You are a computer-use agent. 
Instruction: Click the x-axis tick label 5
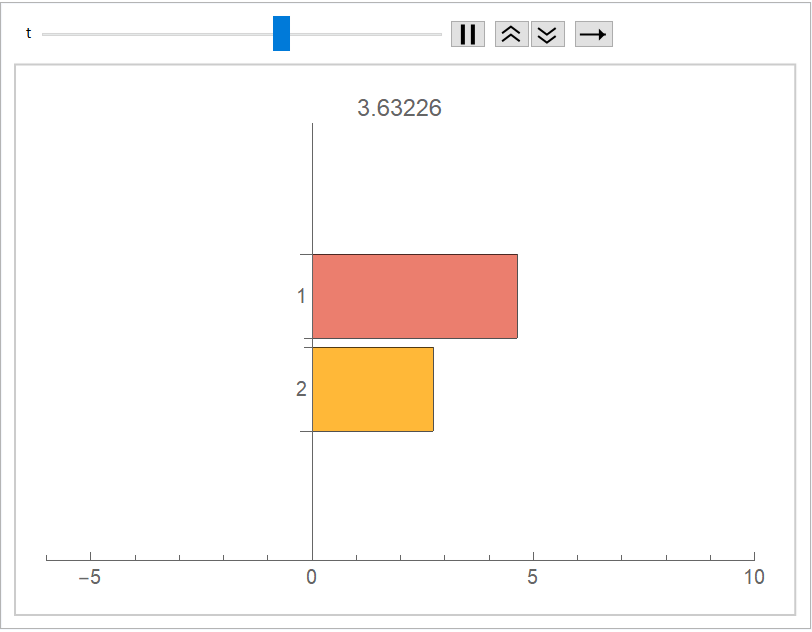pos(532,577)
